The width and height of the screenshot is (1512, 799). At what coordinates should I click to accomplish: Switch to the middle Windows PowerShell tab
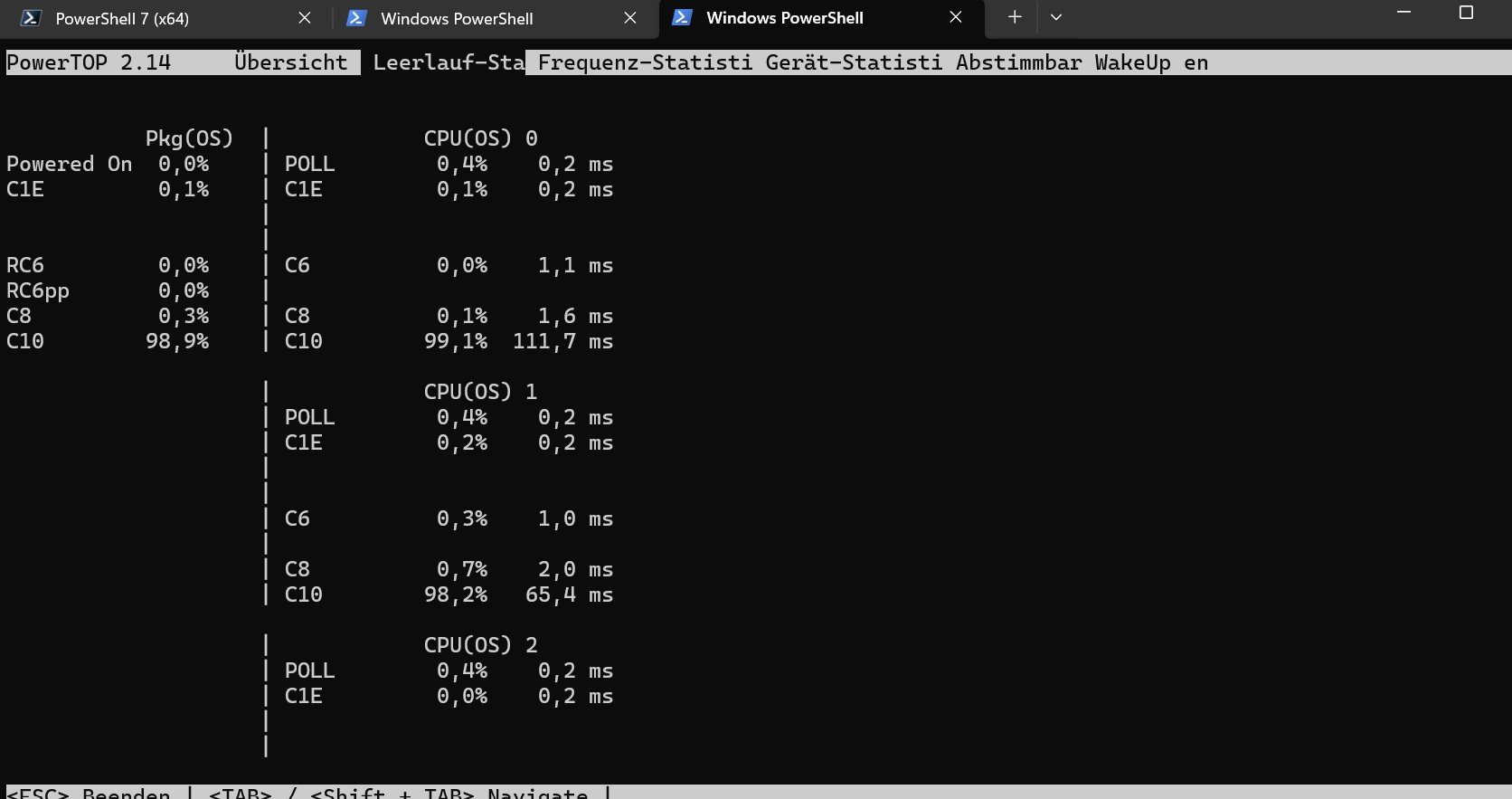[x=494, y=18]
